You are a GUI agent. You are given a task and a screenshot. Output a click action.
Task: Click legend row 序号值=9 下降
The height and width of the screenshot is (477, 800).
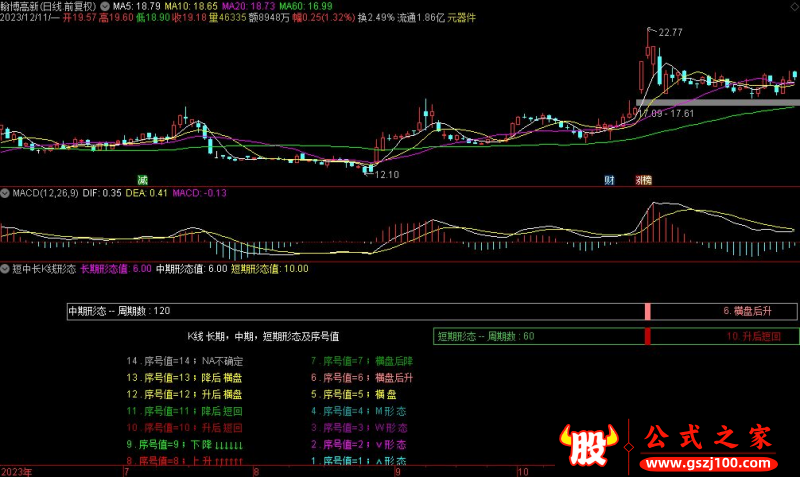pyautogui.click(x=184, y=444)
